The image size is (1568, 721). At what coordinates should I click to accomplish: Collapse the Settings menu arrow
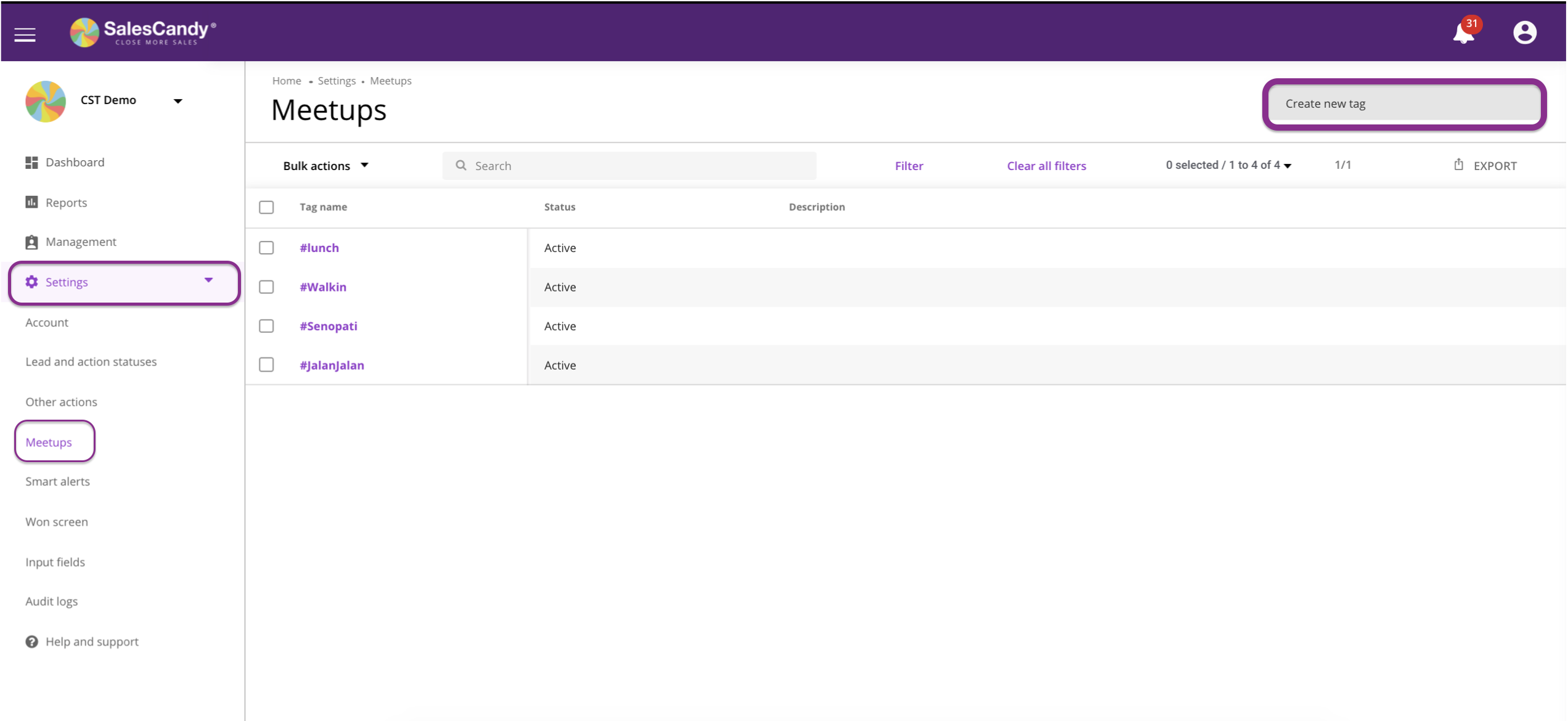click(x=208, y=280)
